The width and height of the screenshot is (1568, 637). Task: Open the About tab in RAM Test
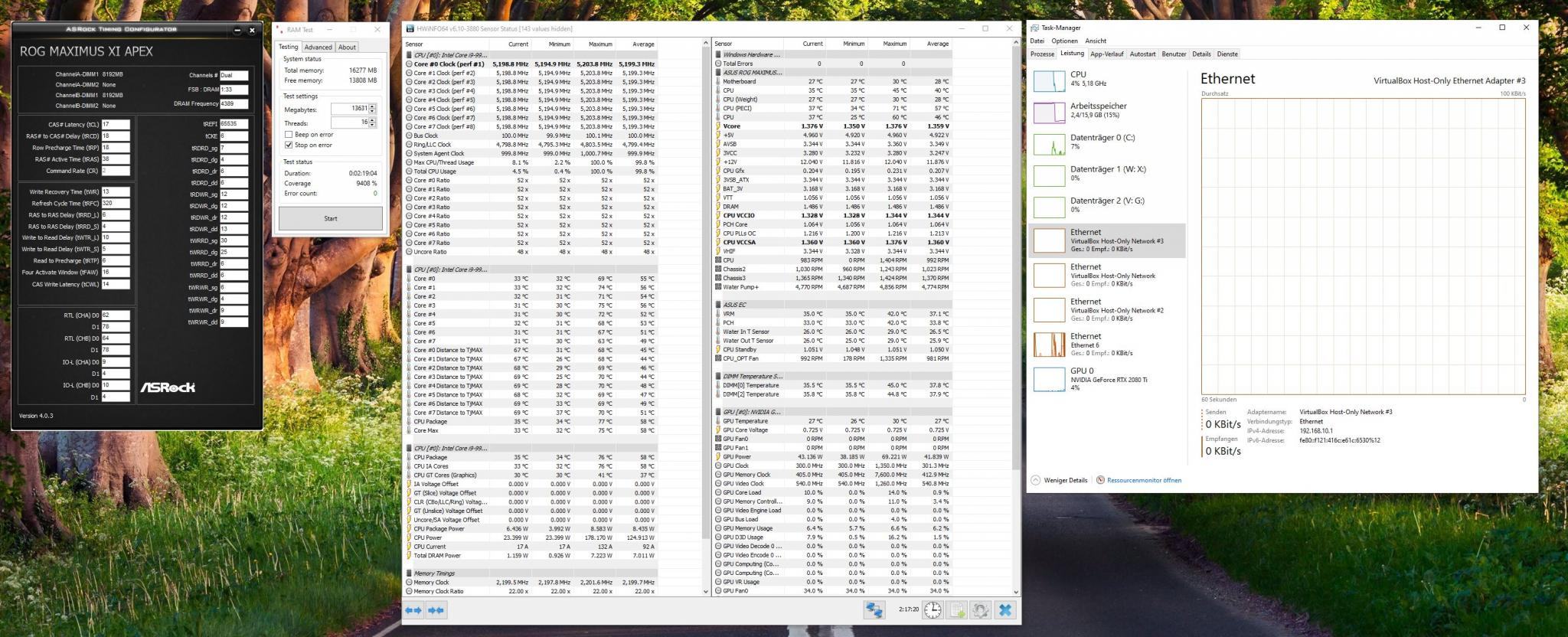[347, 47]
